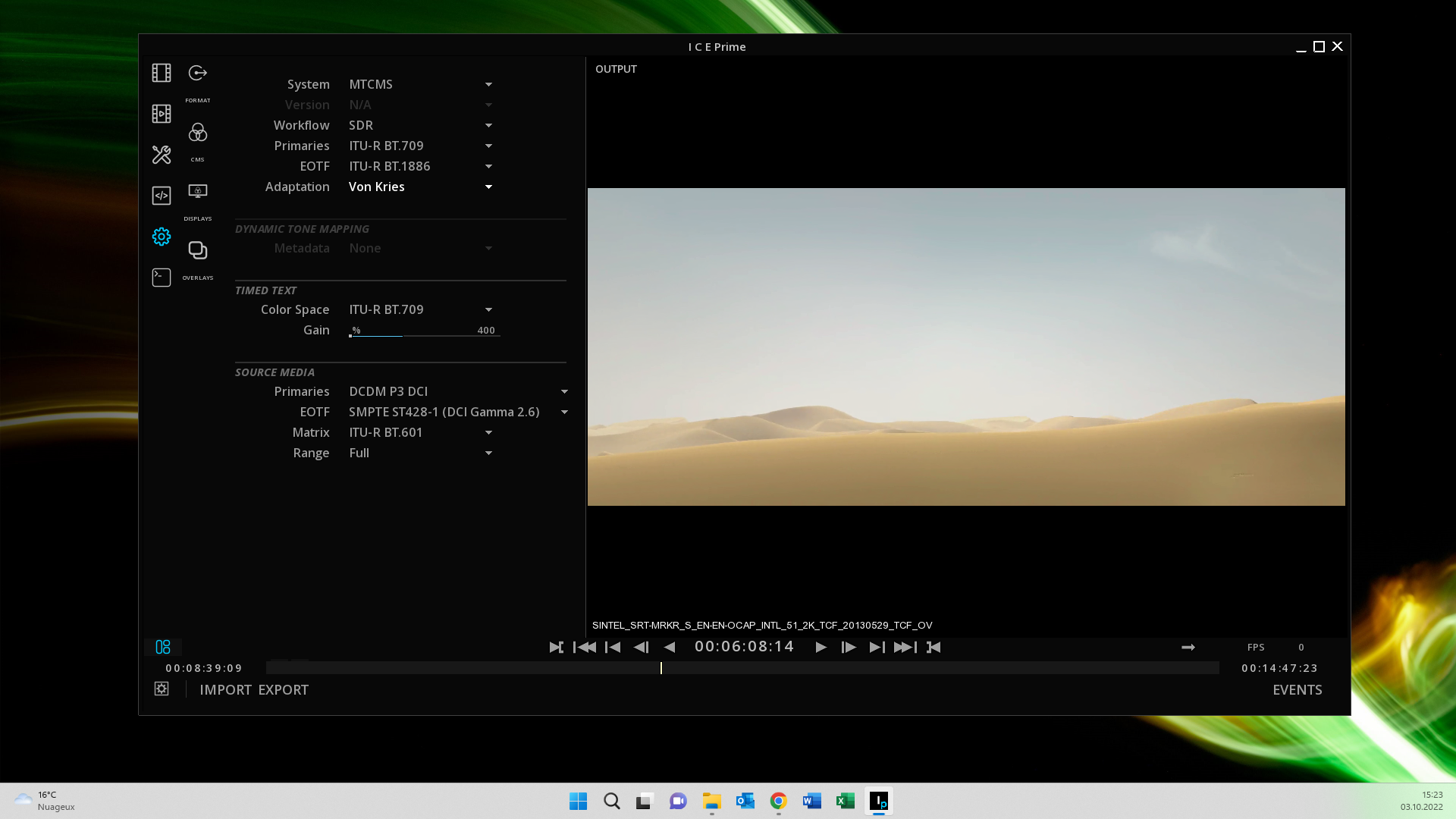
Task: Click the end timecode 00:14:47:23
Action: [1279, 668]
